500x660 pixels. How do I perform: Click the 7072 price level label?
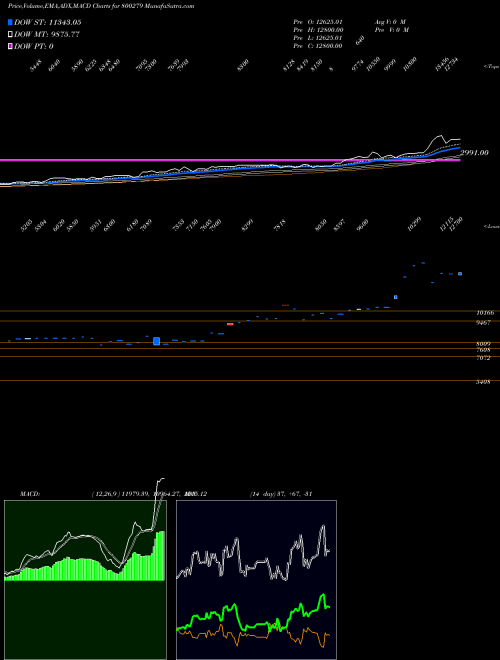click(483, 358)
